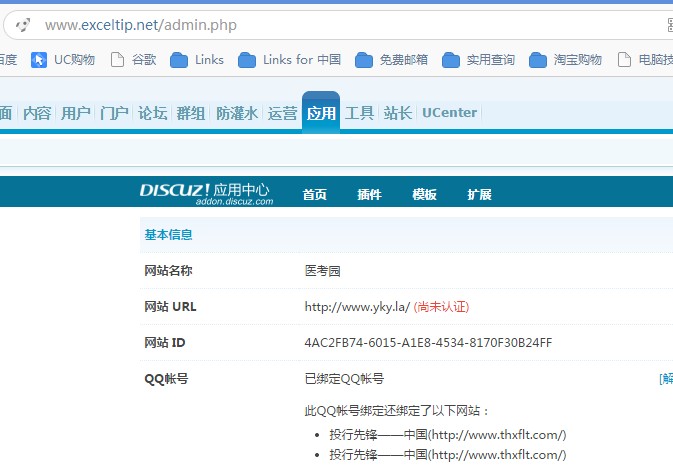Screen dimensions: 673x473
Task: Click the 网站 ID label
Action: tap(165, 343)
